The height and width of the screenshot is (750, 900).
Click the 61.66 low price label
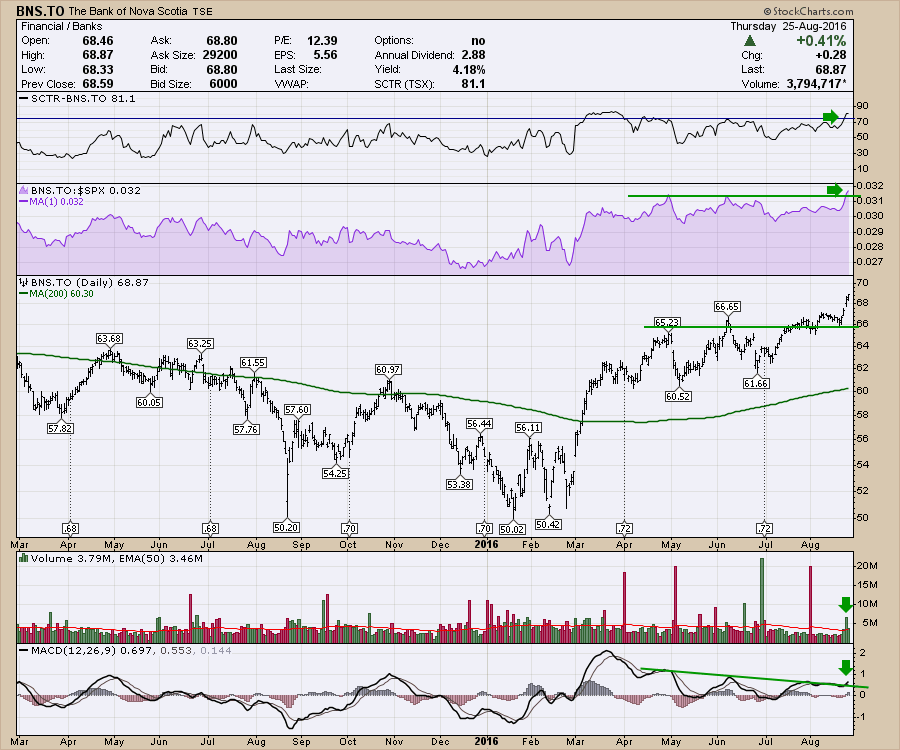click(x=755, y=383)
